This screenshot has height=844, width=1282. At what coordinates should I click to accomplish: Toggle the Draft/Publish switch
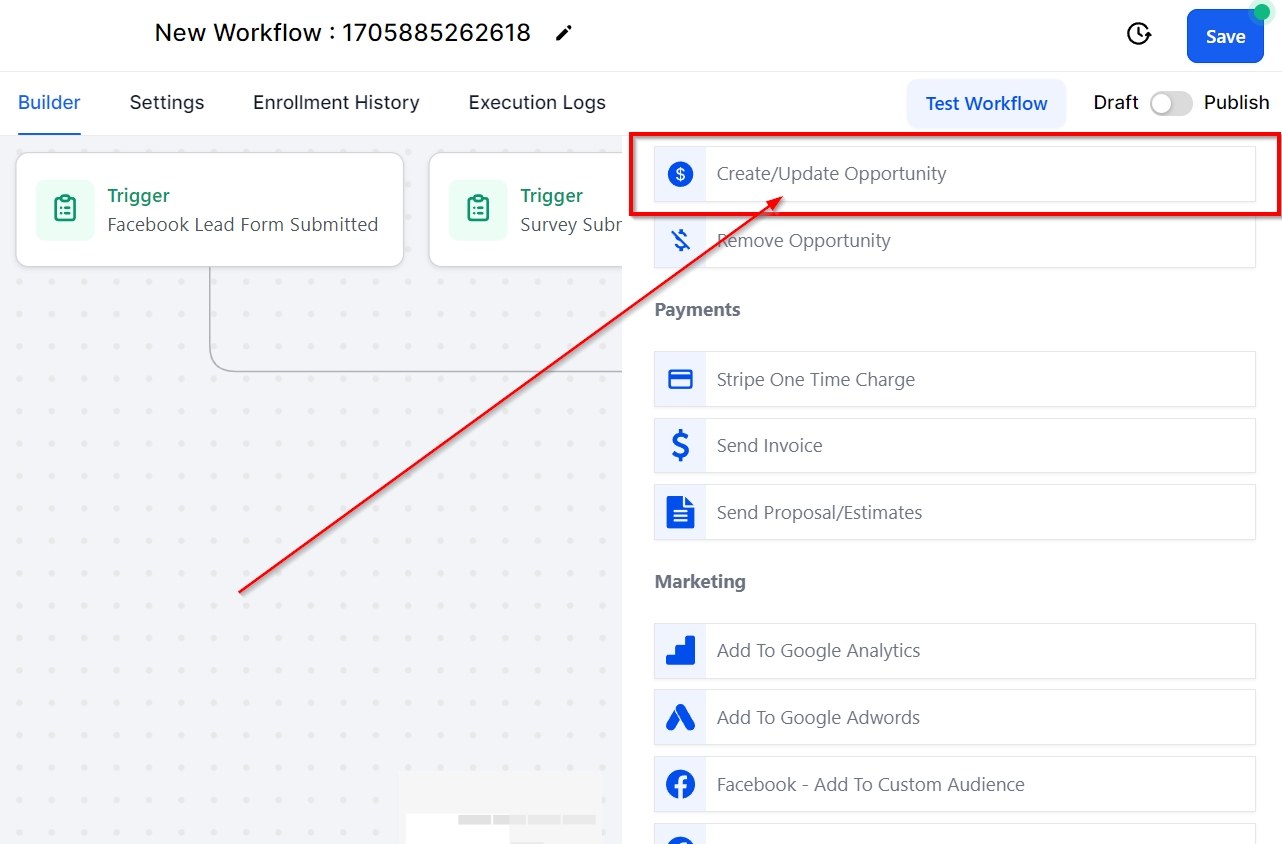1170,103
